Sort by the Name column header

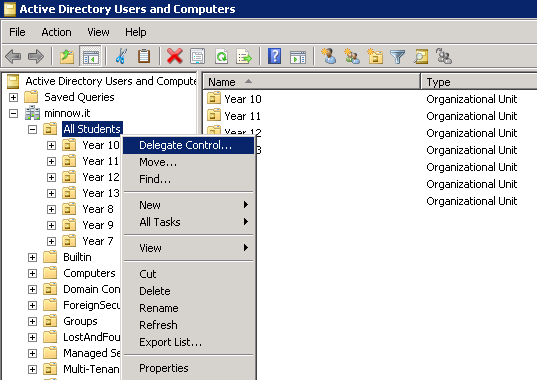coord(312,82)
